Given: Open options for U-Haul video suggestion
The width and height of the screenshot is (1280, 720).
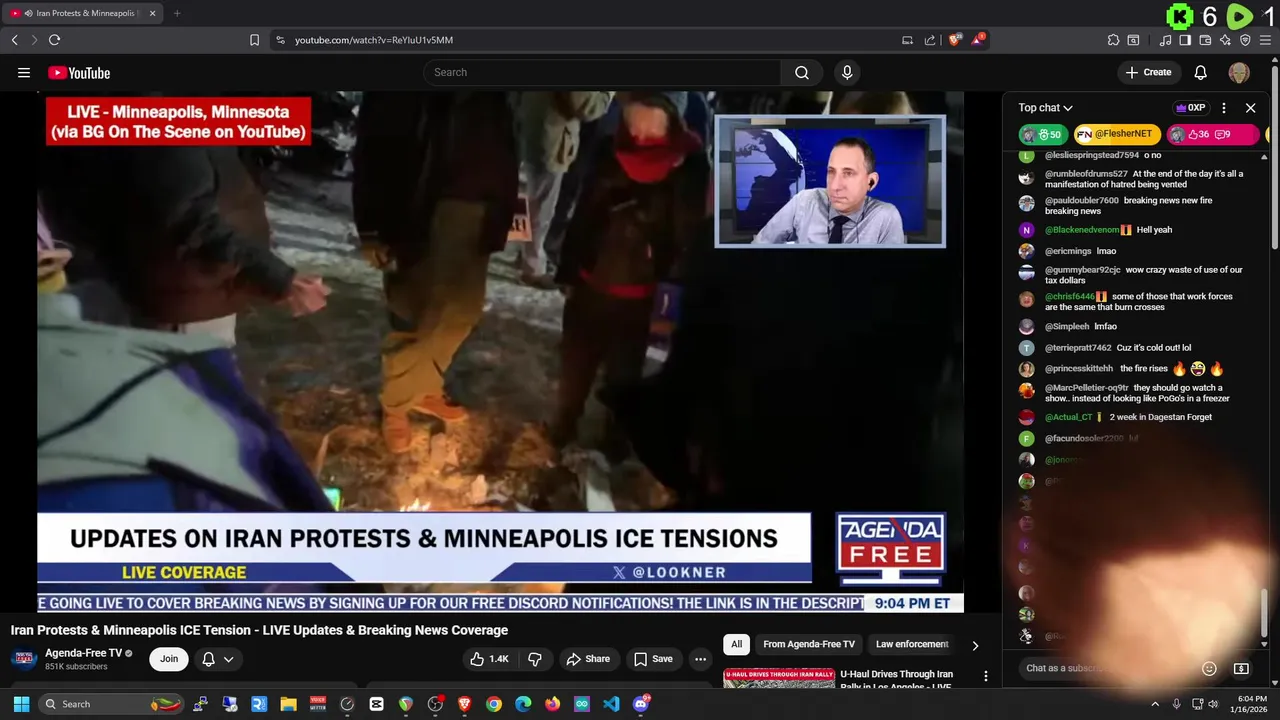Looking at the screenshot, I should [x=985, y=677].
